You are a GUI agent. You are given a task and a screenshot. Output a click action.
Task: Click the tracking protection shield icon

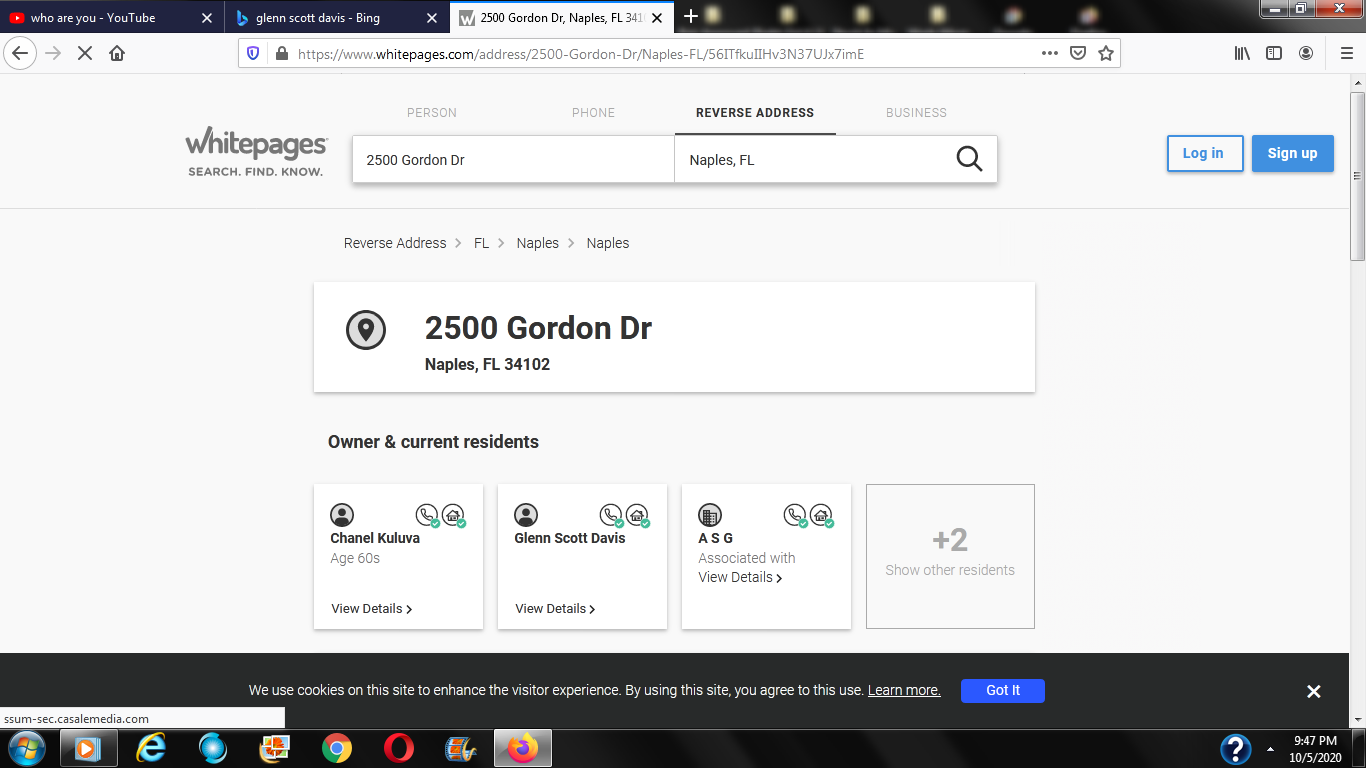[253, 54]
